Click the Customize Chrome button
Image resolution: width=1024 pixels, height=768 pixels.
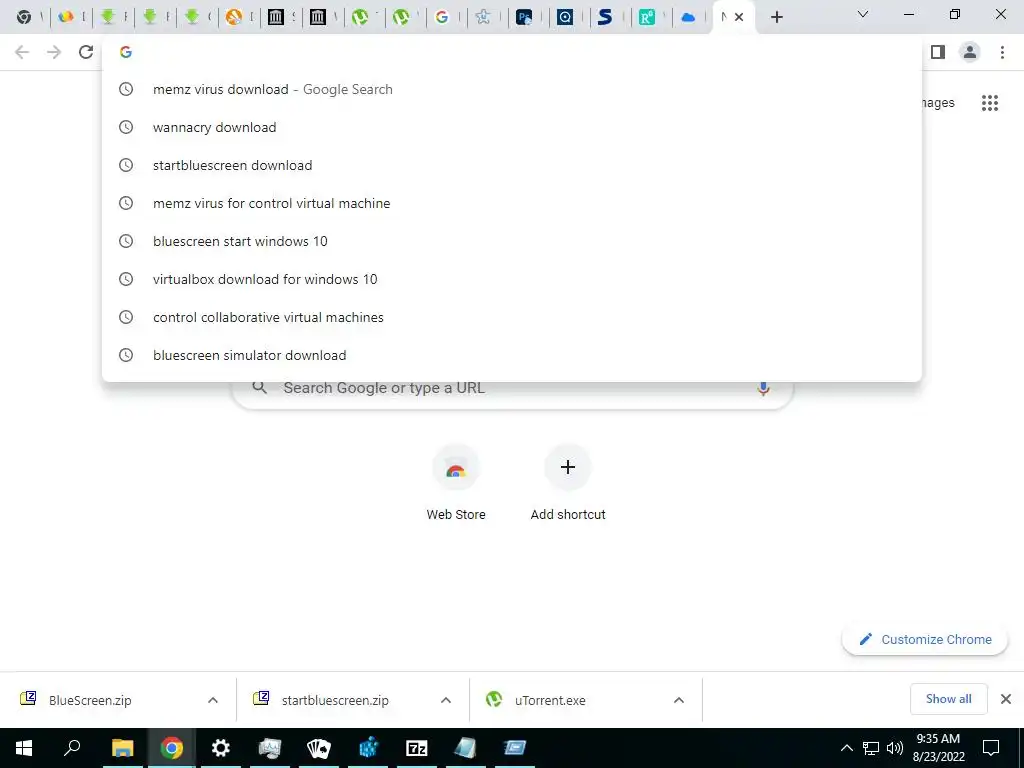[925, 639]
